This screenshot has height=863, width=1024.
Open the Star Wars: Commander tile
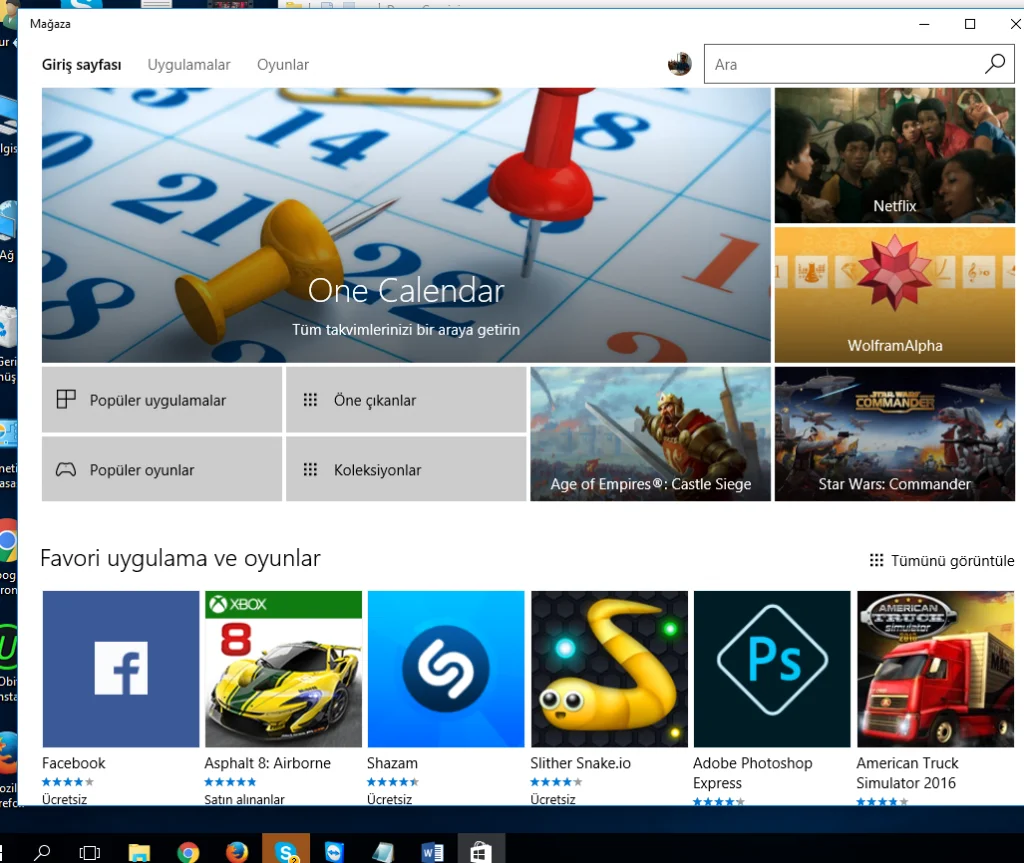click(895, 434)
